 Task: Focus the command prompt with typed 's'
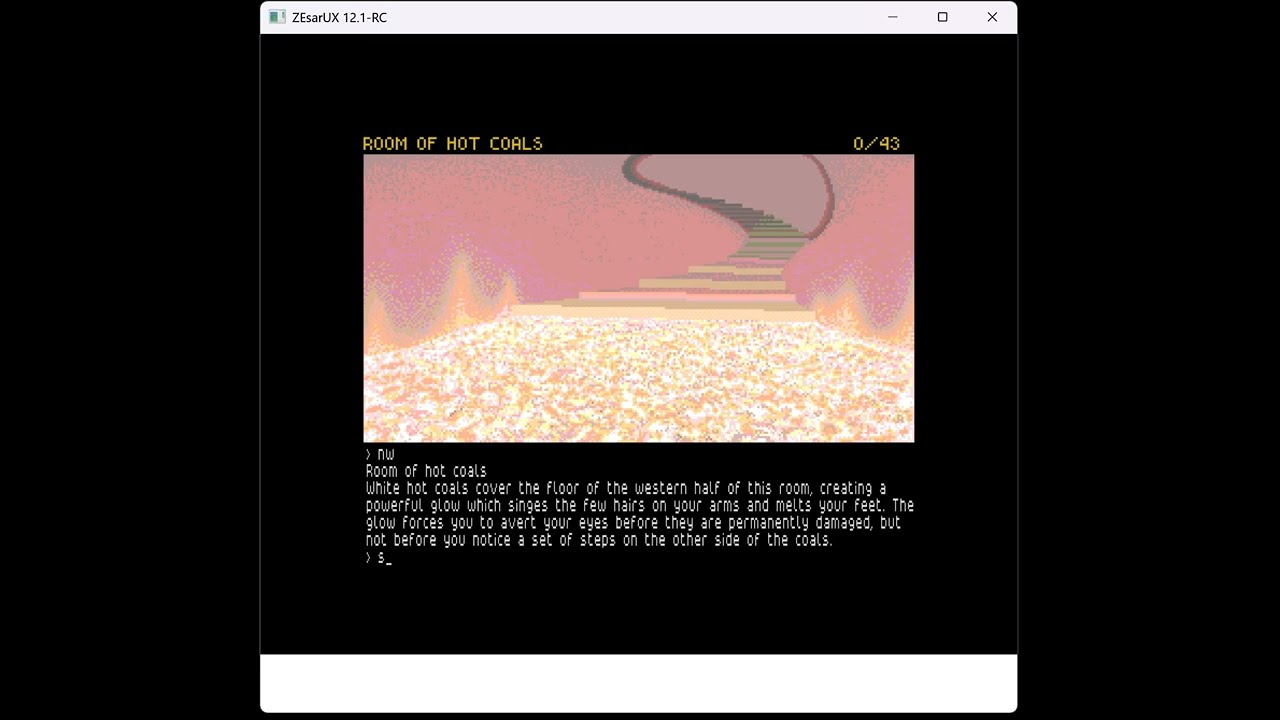click(383, 558)
